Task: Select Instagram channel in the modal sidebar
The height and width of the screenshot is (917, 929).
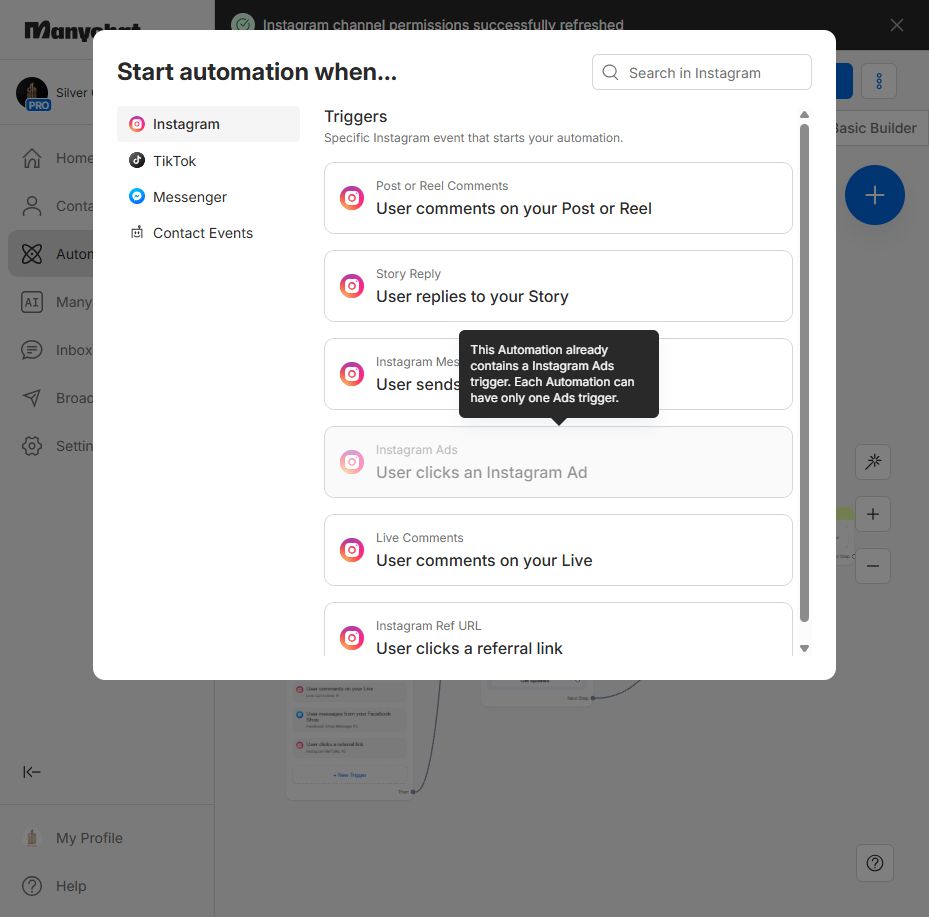Action: coord(208,124)
